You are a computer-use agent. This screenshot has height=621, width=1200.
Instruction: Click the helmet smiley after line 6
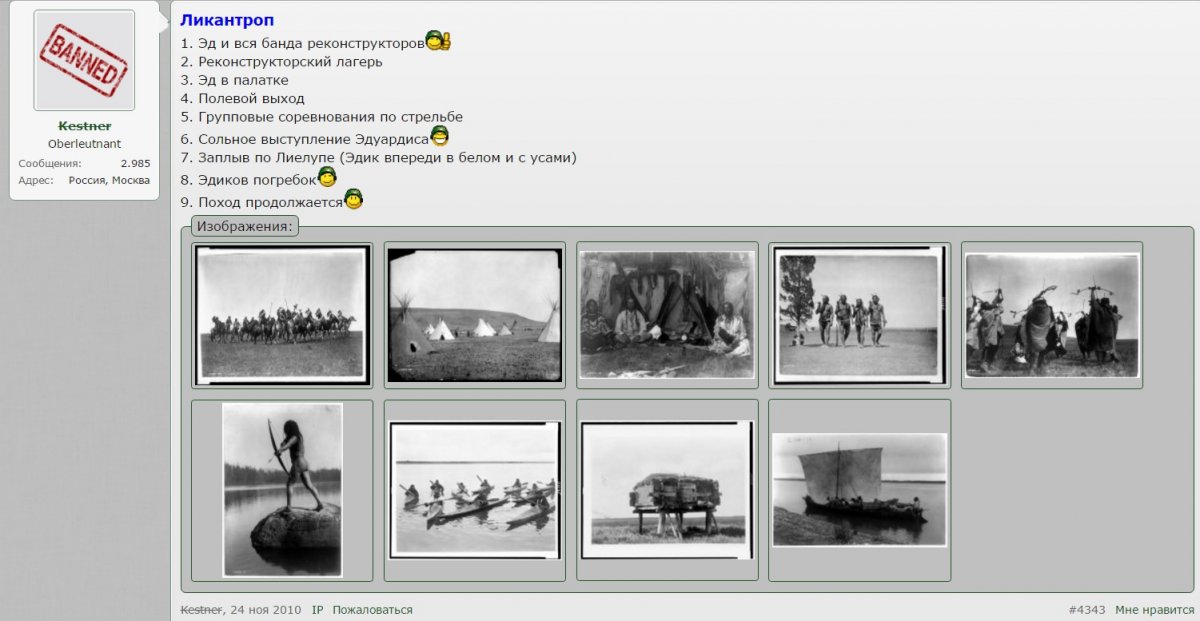pyautogui.click(x=439, y=136)
